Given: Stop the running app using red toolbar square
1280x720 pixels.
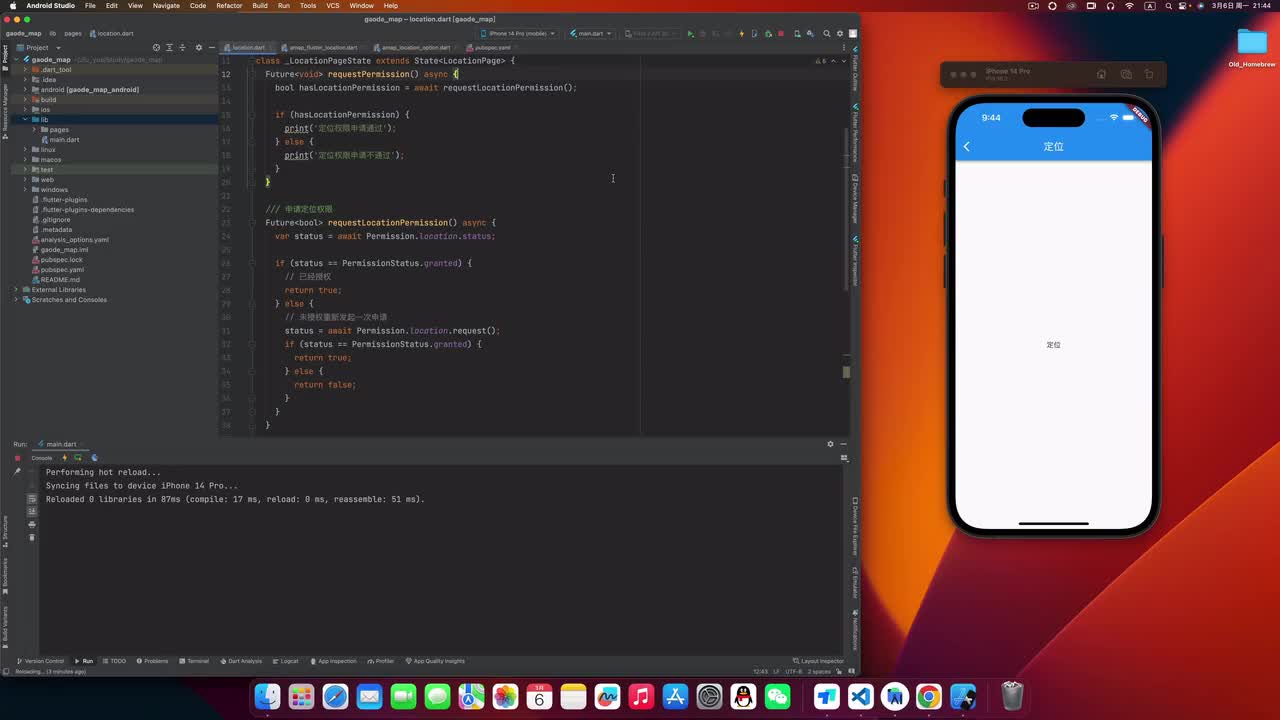Looking at the screenshot, I should coord(781,34).
